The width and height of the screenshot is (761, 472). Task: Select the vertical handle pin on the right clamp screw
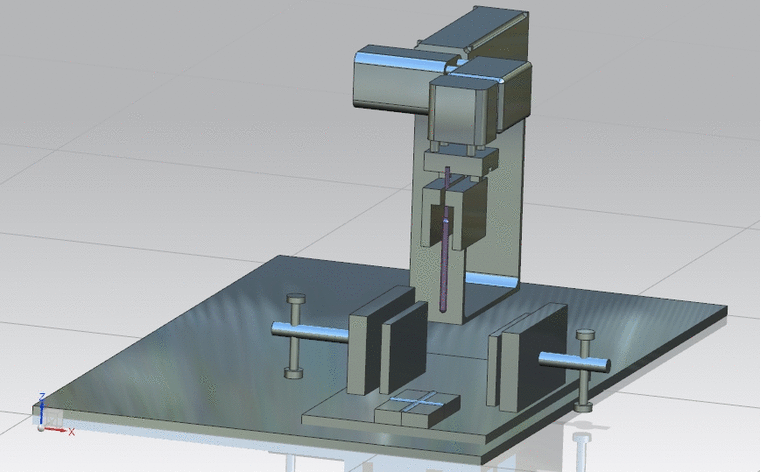click(x=585, y=371)
